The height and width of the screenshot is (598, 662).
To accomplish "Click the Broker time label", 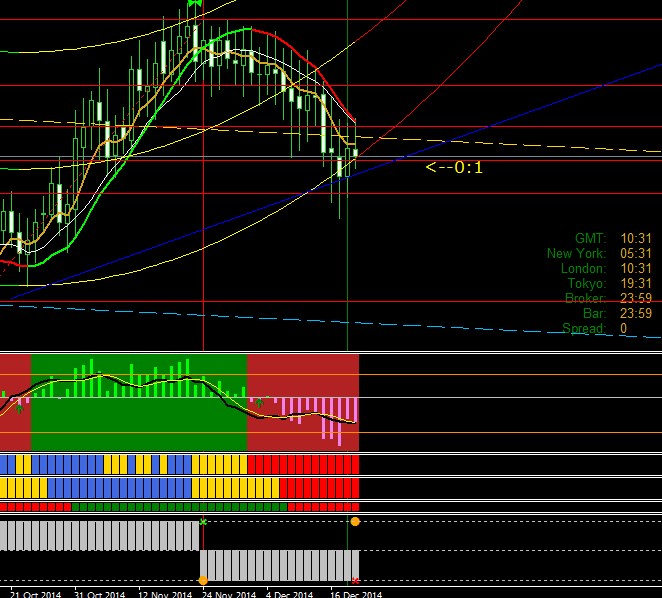I will (584, 298).
